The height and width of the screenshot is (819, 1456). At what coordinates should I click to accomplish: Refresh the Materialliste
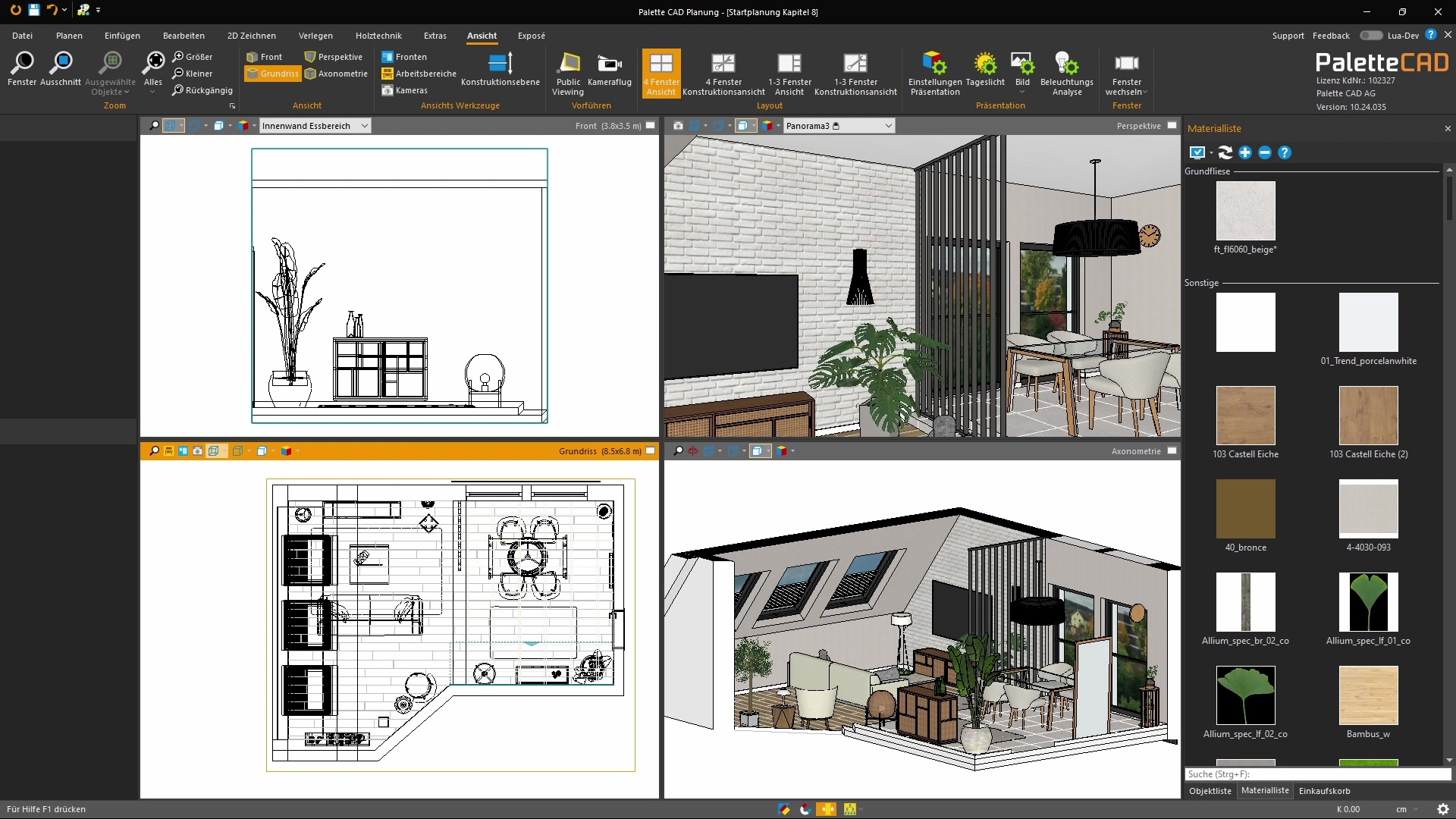click(1225, 152)
